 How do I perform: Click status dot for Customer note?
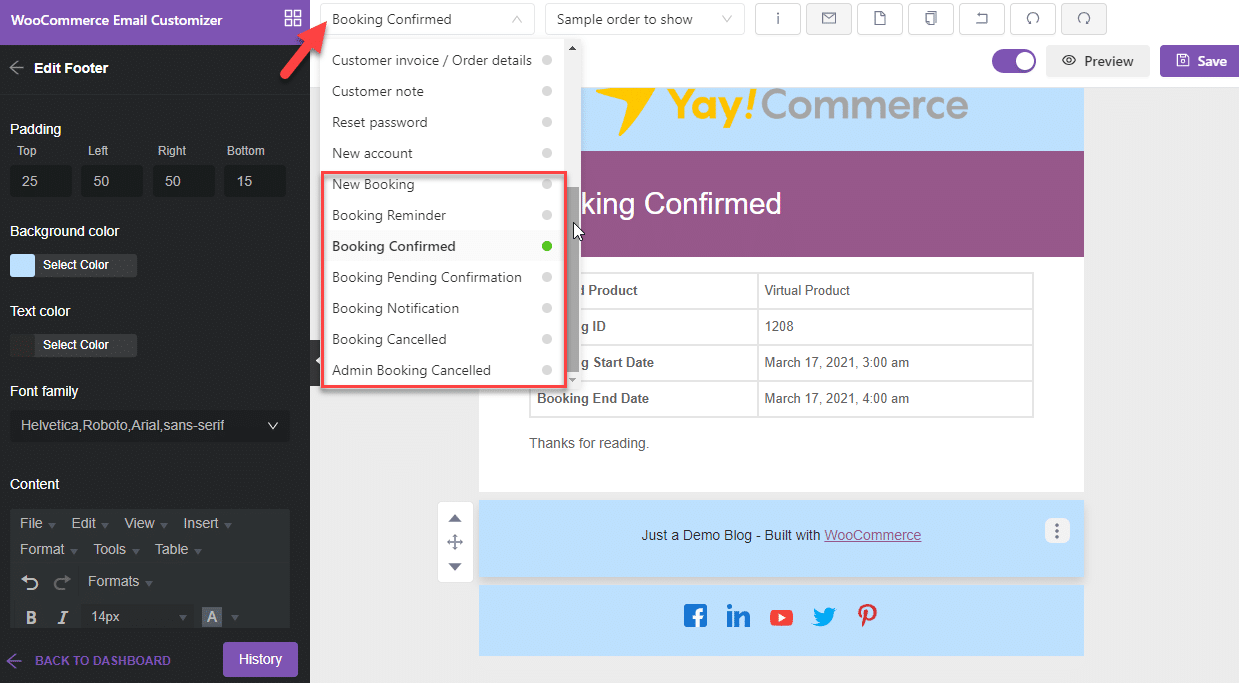[x=547, y=91]
